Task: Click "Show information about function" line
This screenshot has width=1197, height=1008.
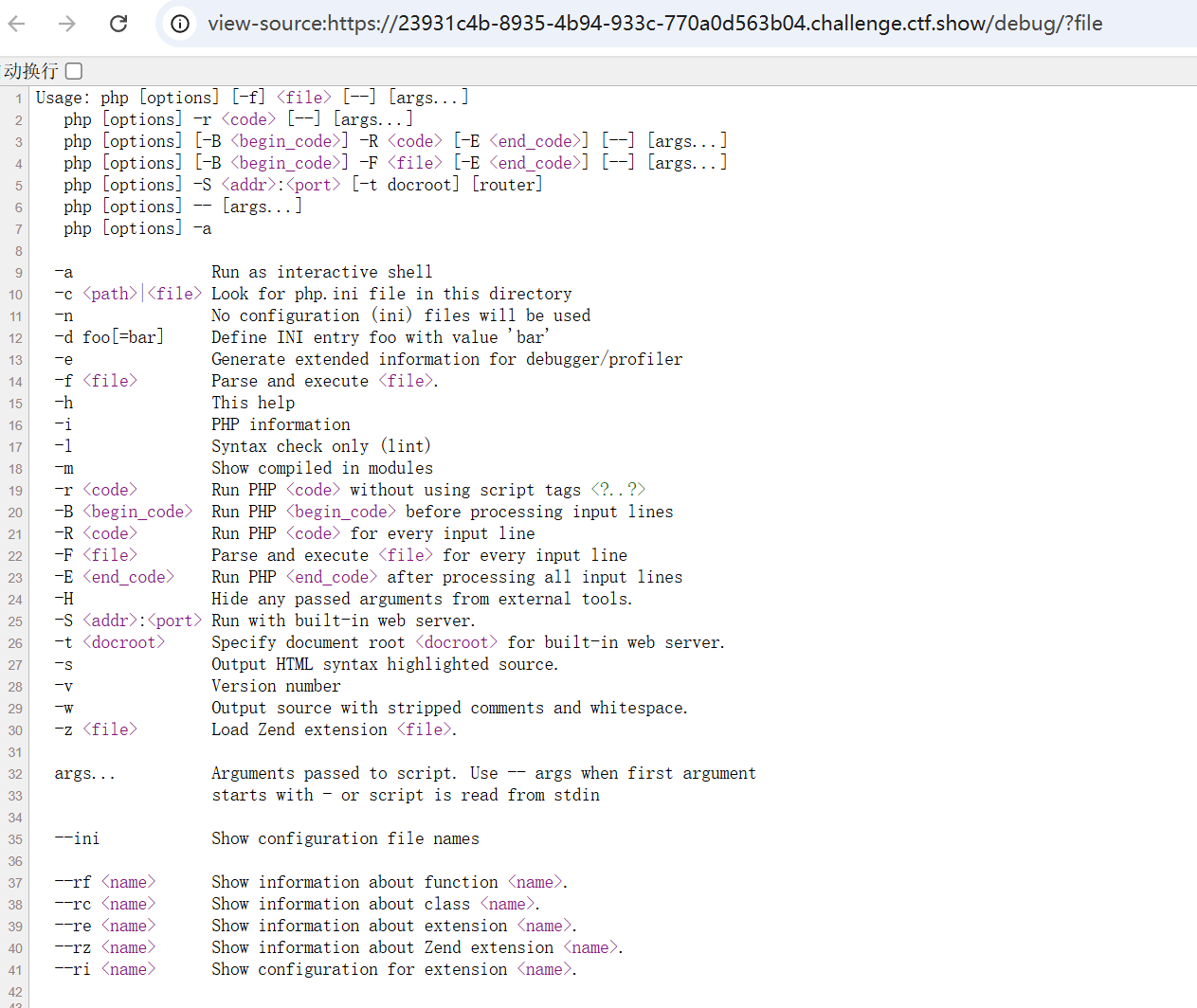Action: tap(390, 882)
